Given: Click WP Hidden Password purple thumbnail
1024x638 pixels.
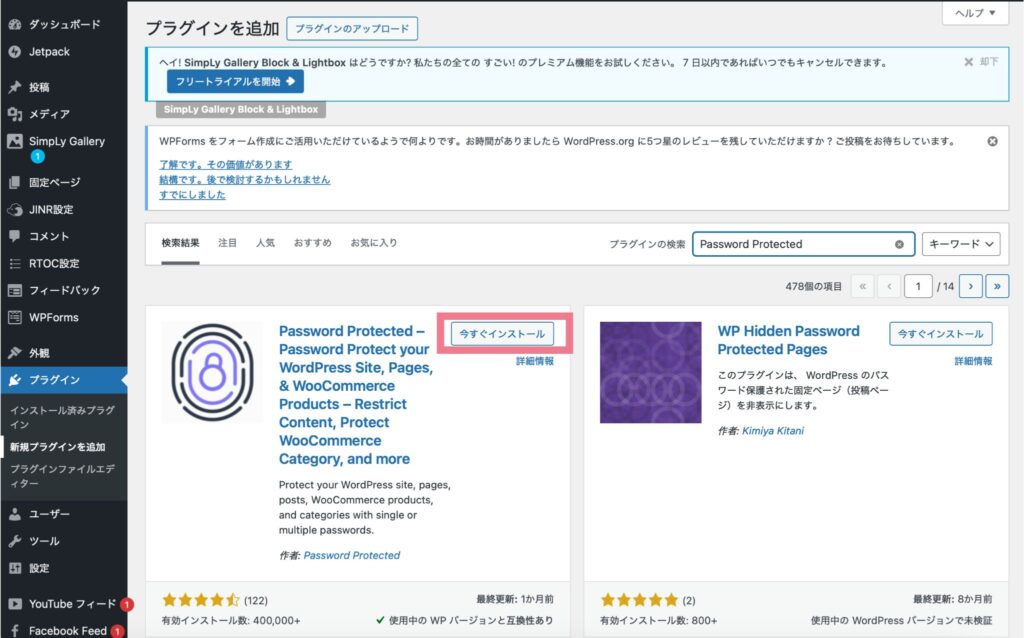Looking at the screenshot, I should pyautogui.click(x=650, y=372).
